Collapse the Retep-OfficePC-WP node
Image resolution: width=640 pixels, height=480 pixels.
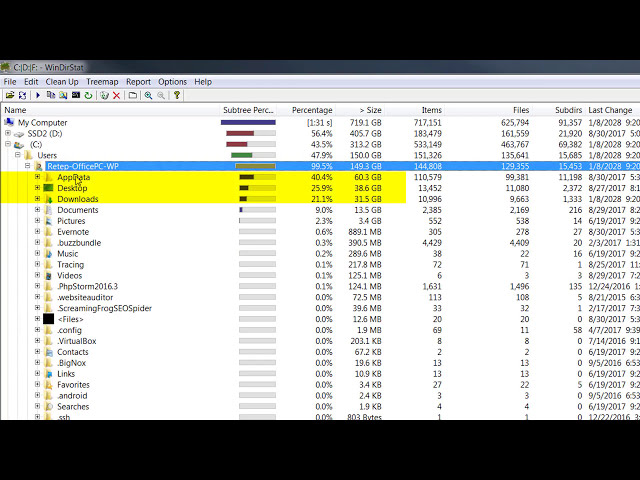pyautogui.click(x=27, y=166)
